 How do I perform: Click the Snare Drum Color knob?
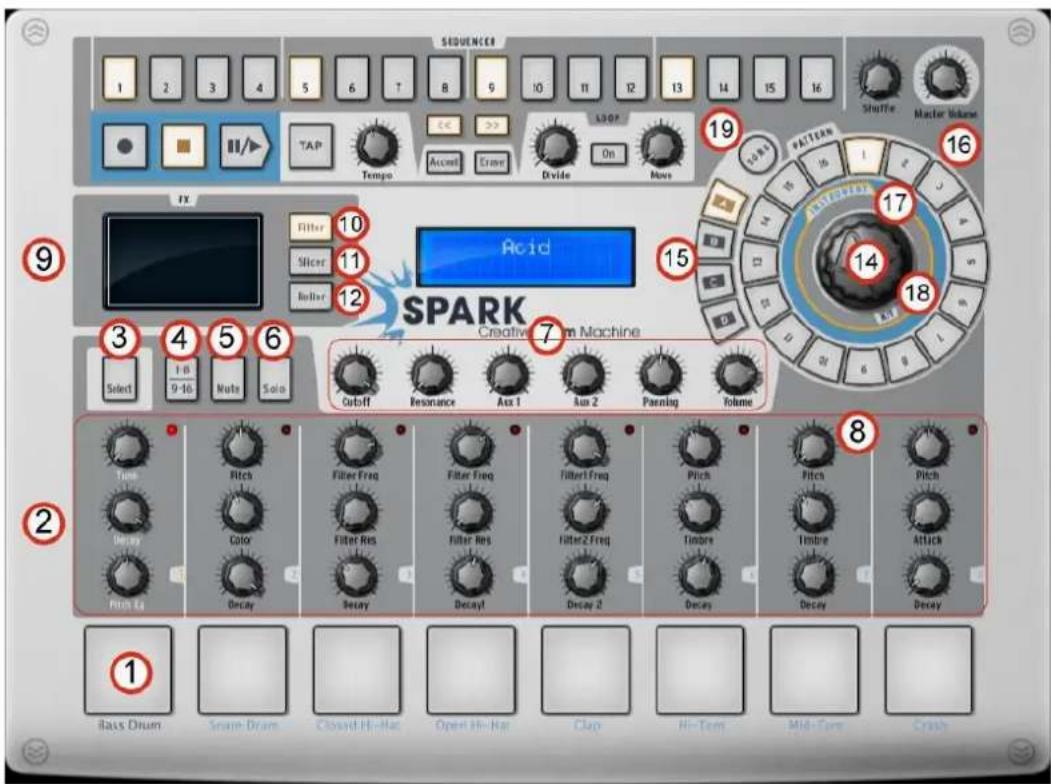point(241,512)
